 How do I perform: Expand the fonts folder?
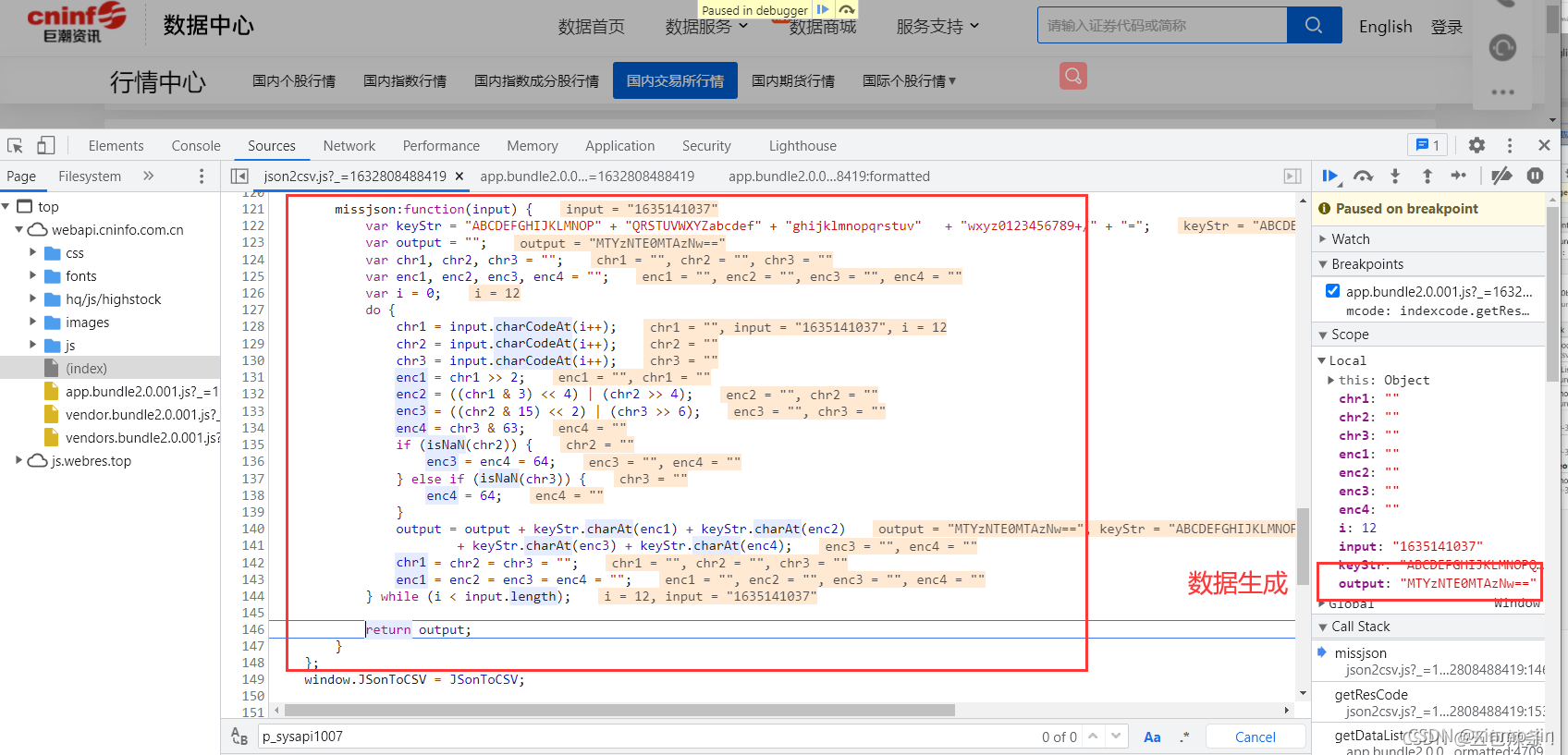click(33, 275)
